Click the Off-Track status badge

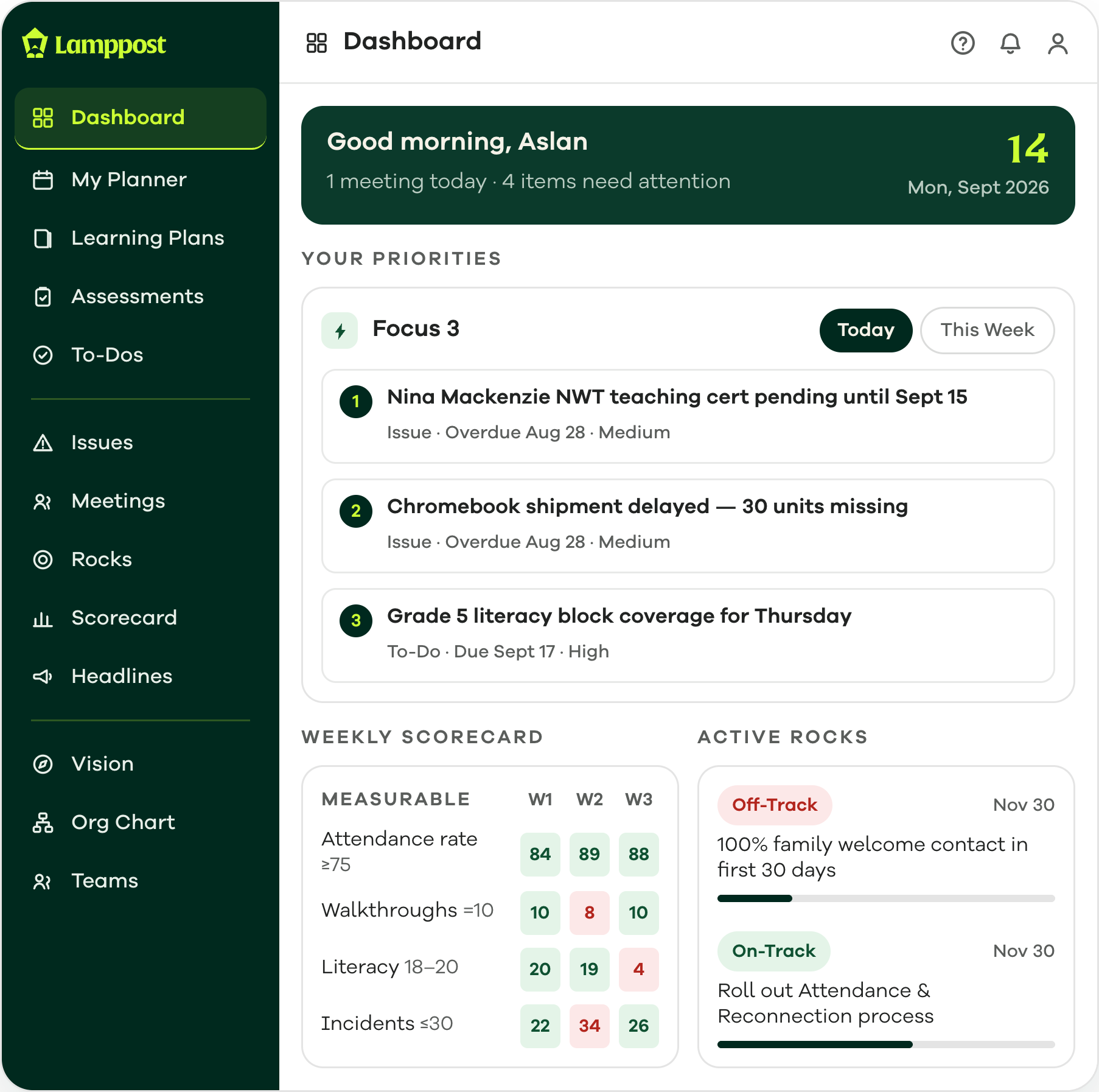tap(775, 805)
